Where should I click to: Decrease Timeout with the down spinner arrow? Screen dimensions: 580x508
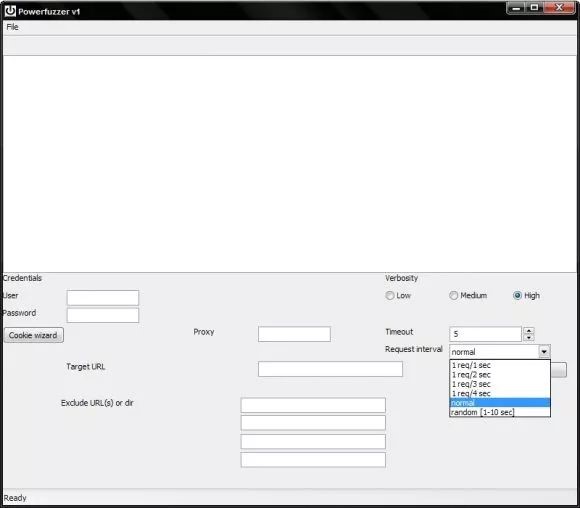tap(529, 337)
